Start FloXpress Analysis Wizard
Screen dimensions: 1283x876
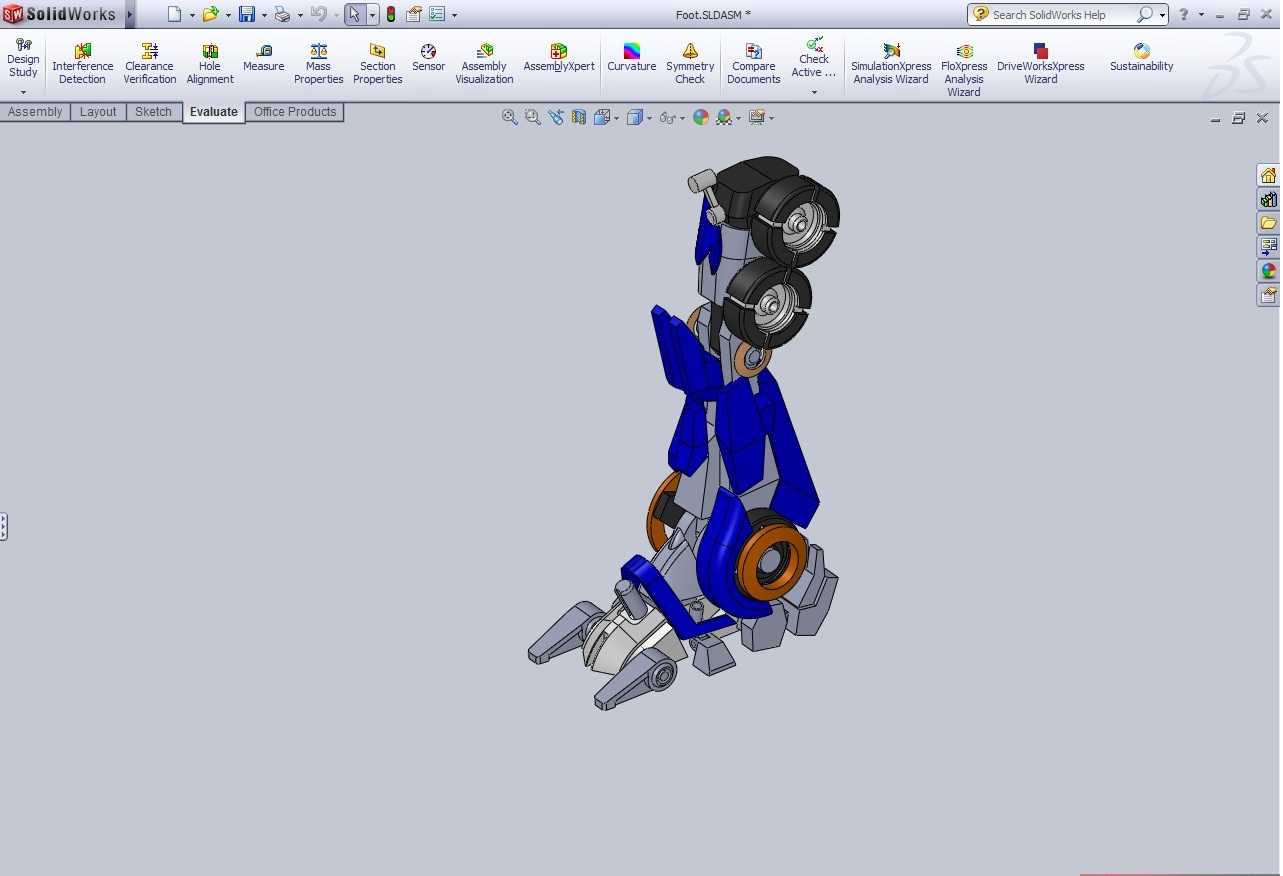pos(964,70)
